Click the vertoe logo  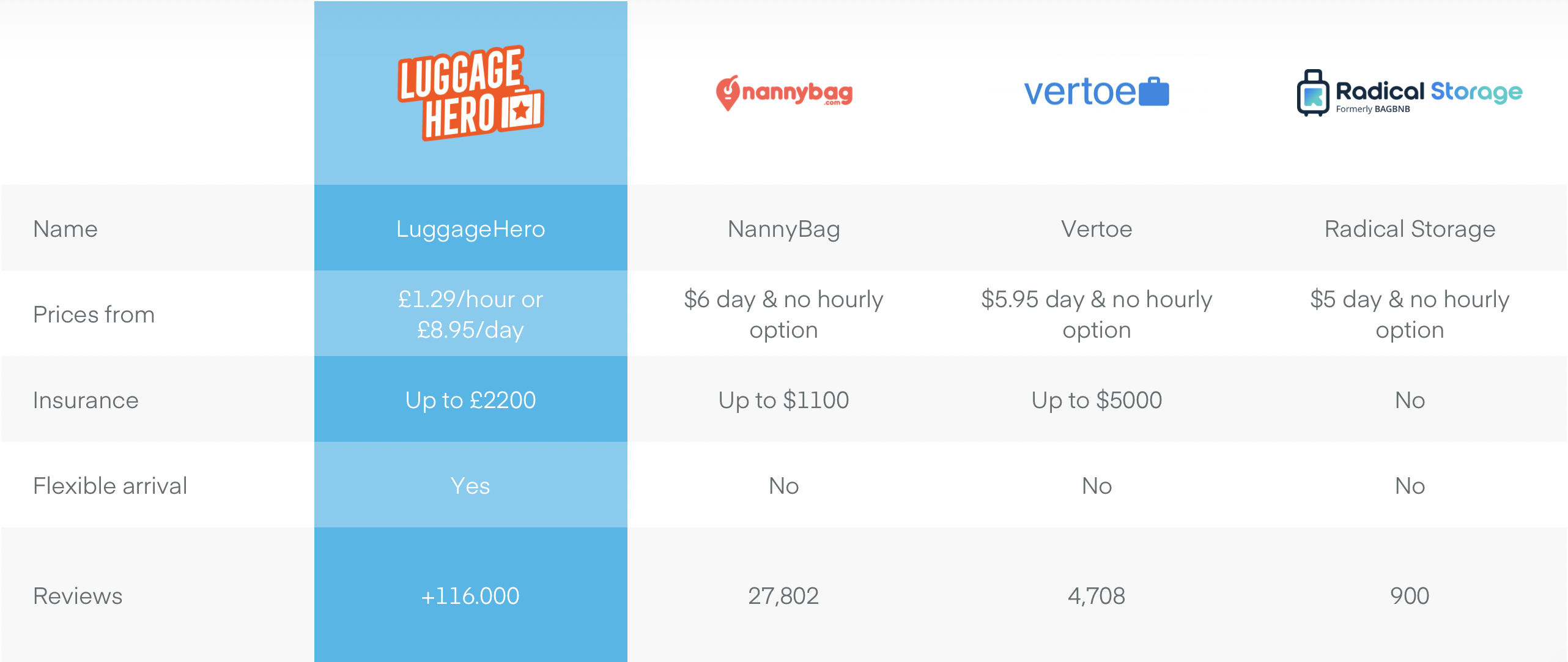tap(1096, 92)
